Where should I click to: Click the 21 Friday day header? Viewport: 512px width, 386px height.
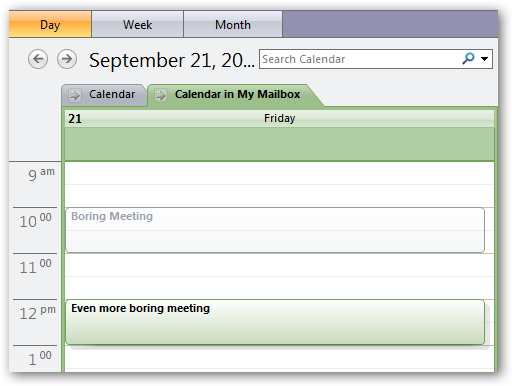point(279,118)
